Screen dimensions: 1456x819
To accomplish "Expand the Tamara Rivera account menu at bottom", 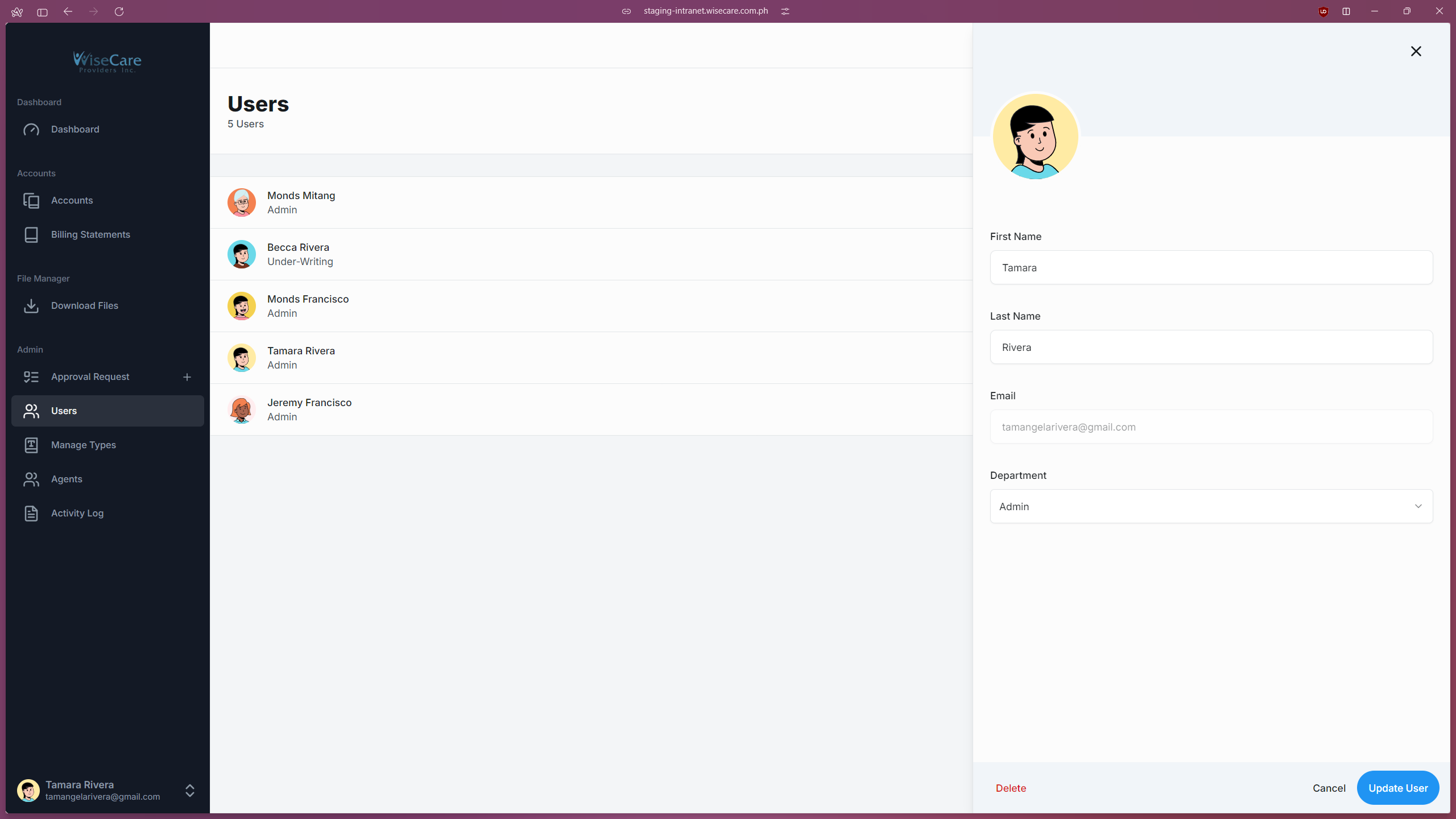I will pos(189,791).
